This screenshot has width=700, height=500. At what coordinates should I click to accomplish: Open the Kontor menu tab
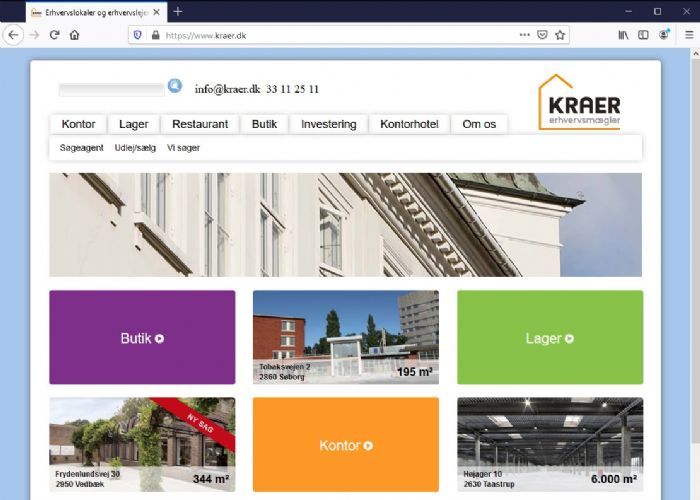(79, 124)
